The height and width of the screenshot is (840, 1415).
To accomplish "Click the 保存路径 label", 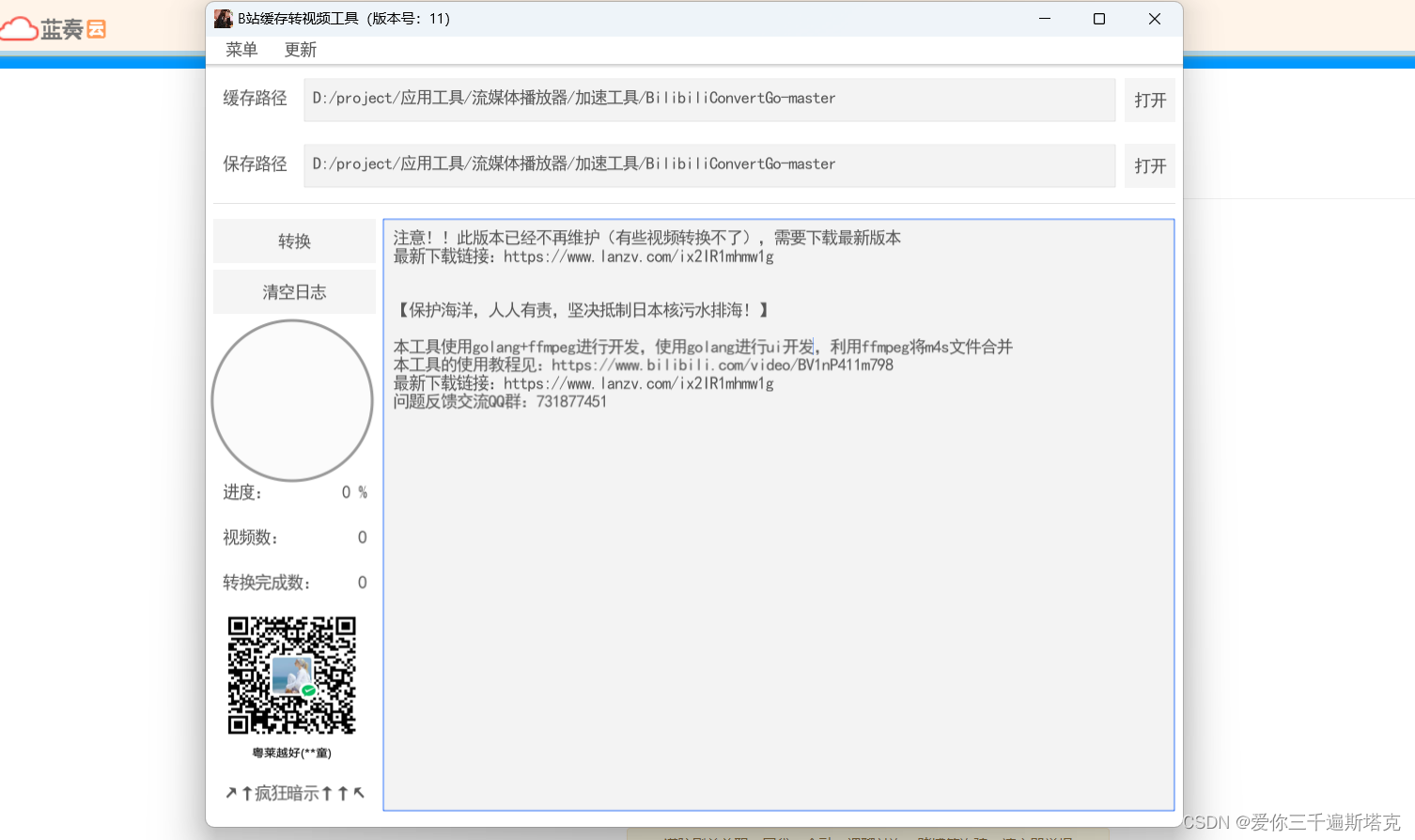I will [x=255, y=163].
